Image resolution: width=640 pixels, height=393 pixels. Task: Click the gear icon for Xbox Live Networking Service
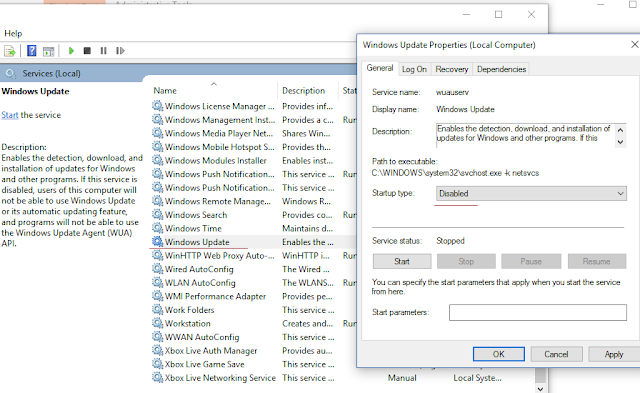click(158, 377)
